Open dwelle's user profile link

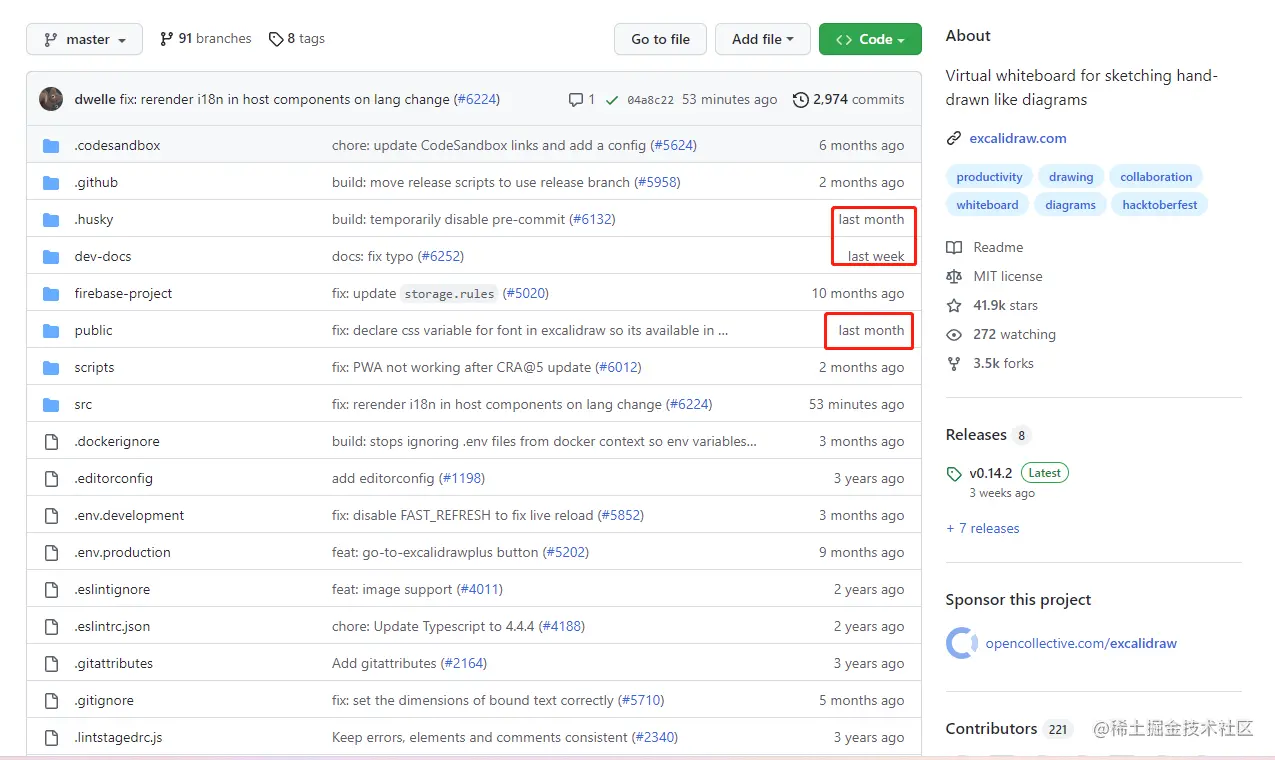[95, 99]
